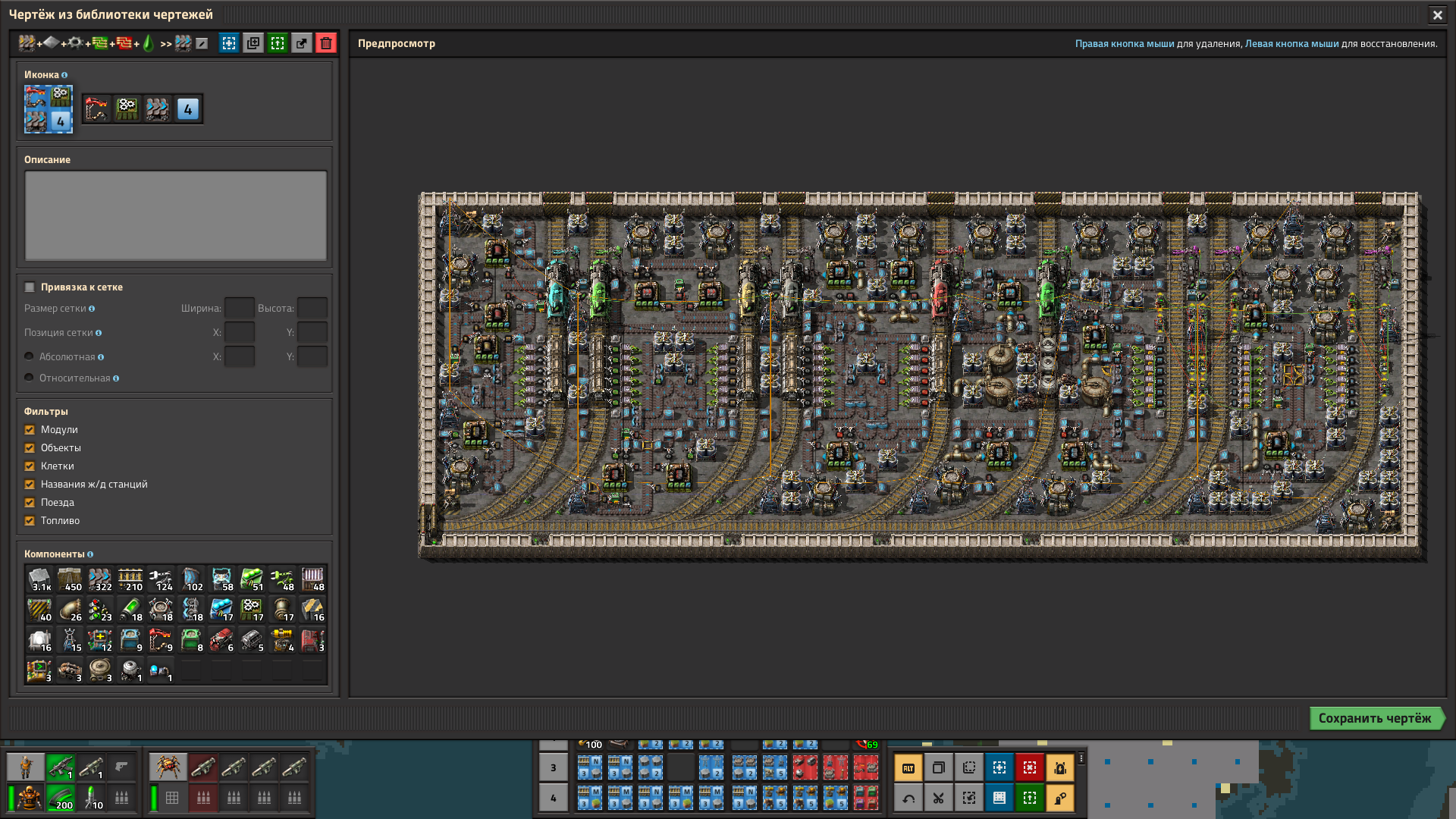Delete the blueprint with the red trash button

coord(326,43)
